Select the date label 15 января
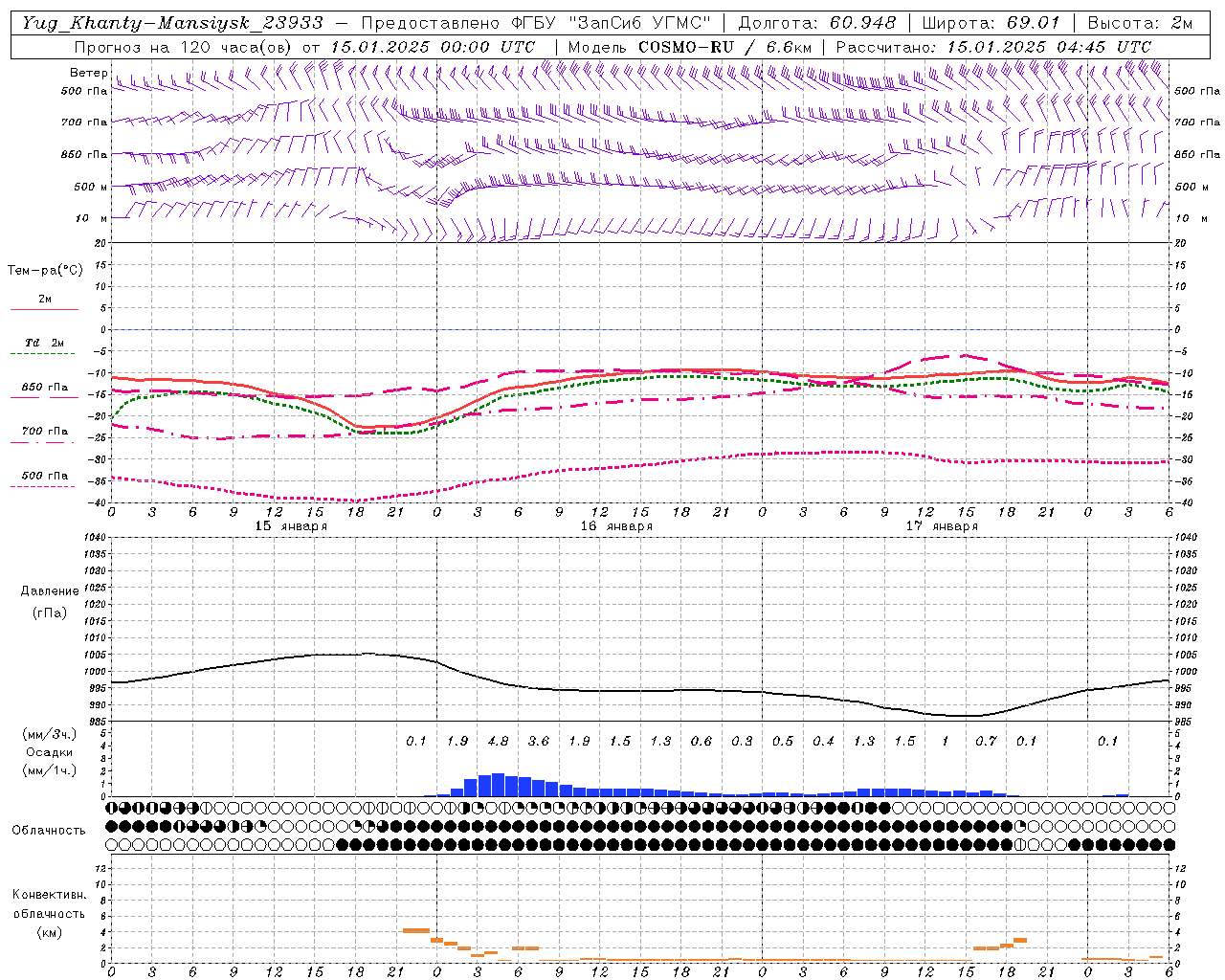 coord(291,526)
